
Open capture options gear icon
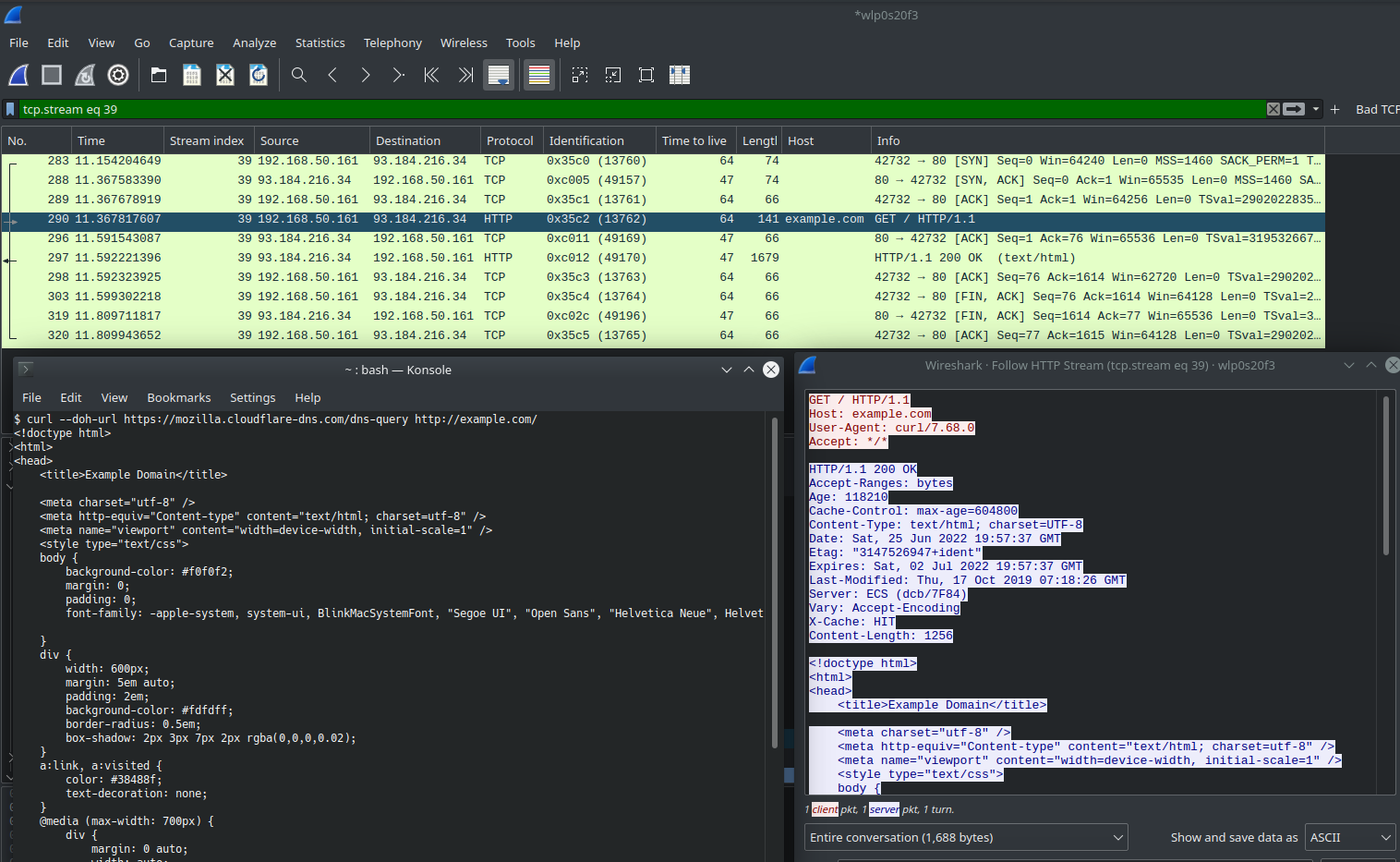118,76
